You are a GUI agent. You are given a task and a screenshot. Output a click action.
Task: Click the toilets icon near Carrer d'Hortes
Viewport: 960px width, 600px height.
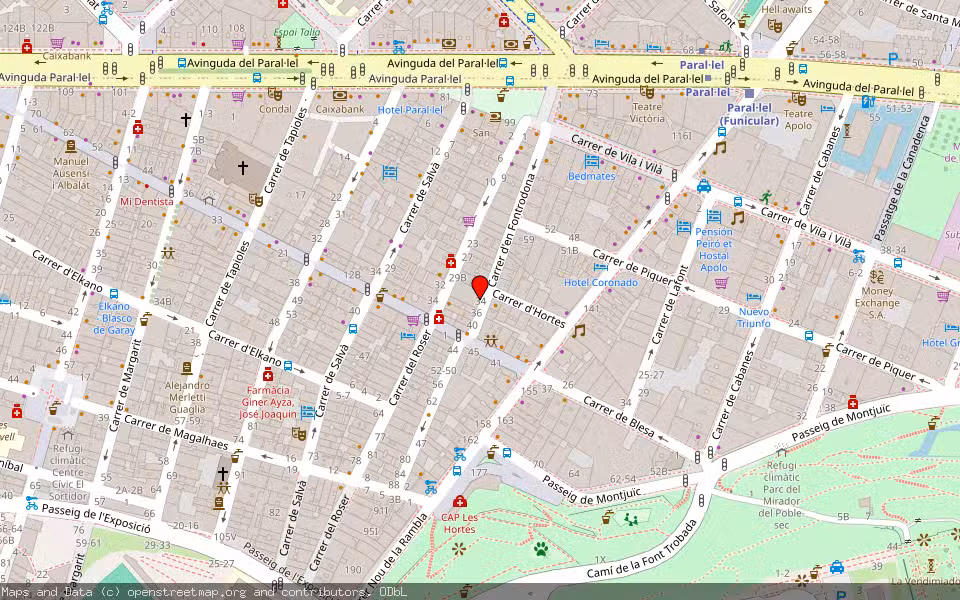click(490, 340)
